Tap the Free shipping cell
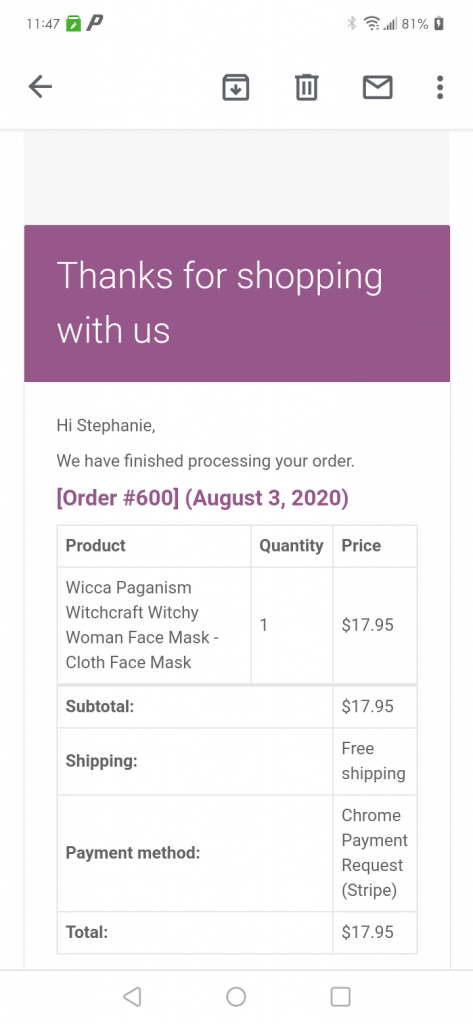This screenshot has width=473, height=1024. (x=374, y=761)
